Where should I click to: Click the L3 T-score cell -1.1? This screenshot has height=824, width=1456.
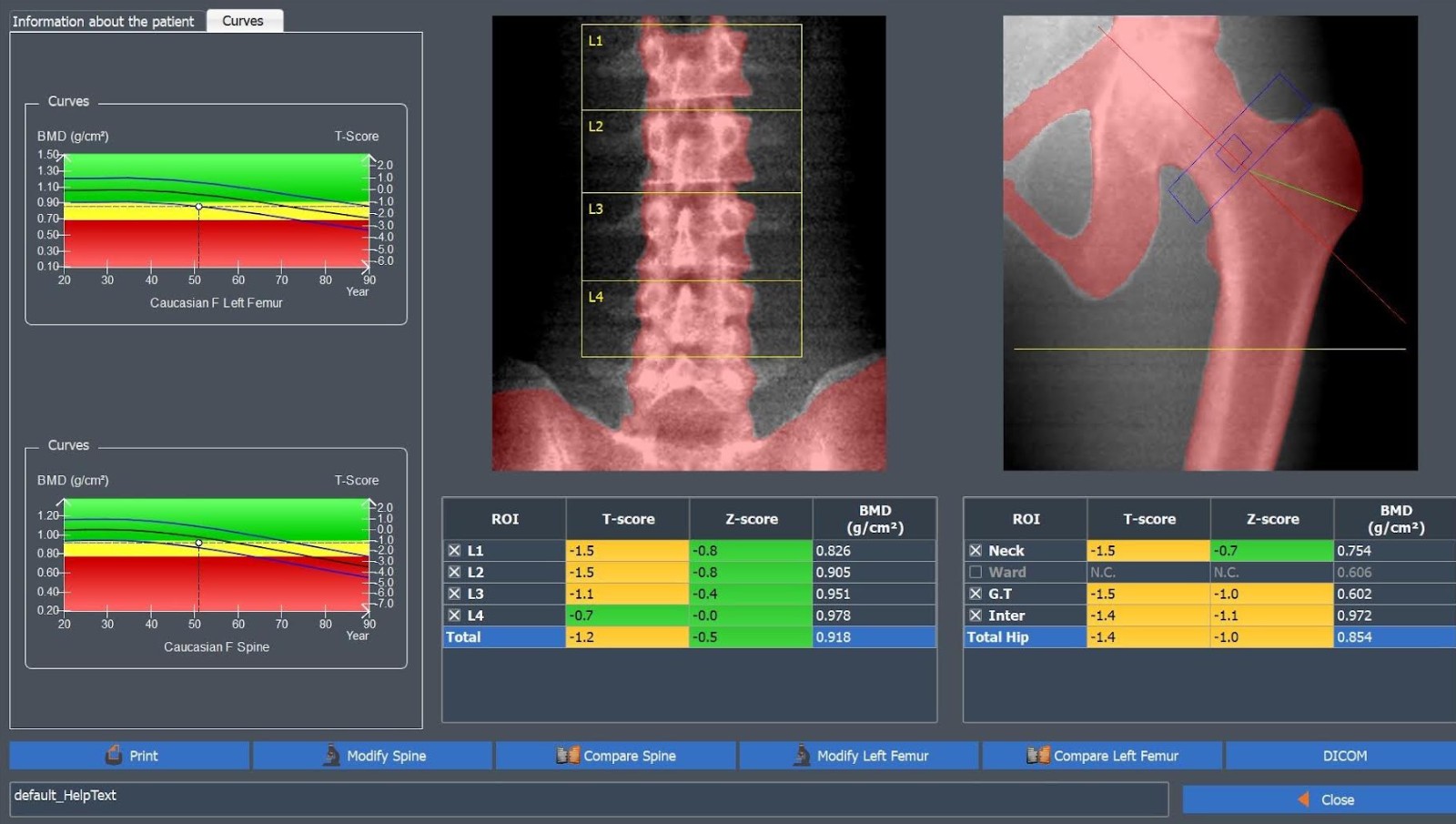click(628, 594)
